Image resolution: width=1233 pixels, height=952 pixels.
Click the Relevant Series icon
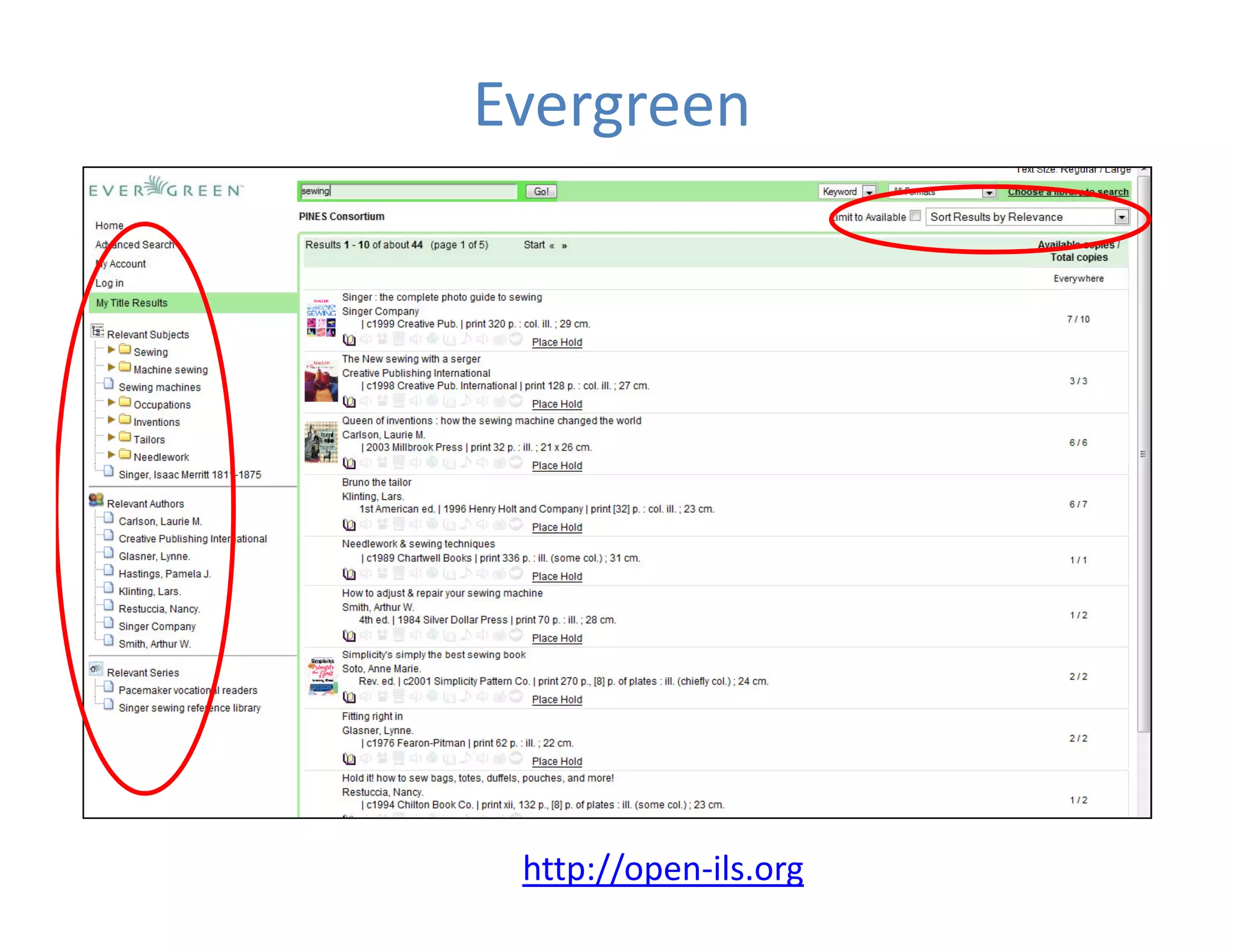pyautogui.click(x=96, y=669)
